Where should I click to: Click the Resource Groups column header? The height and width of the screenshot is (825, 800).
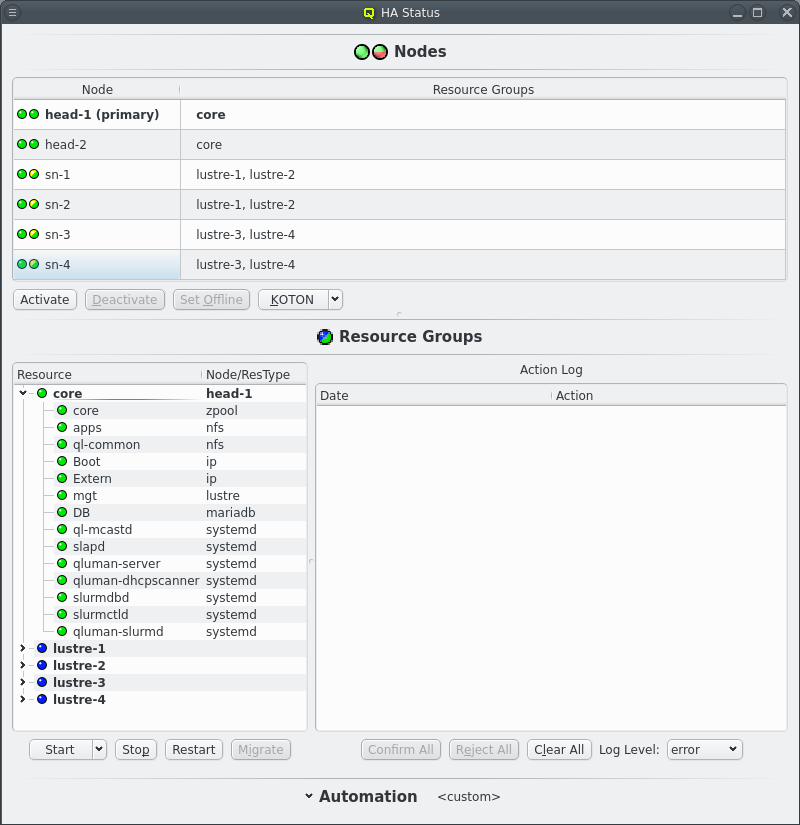tap(483, 89)
